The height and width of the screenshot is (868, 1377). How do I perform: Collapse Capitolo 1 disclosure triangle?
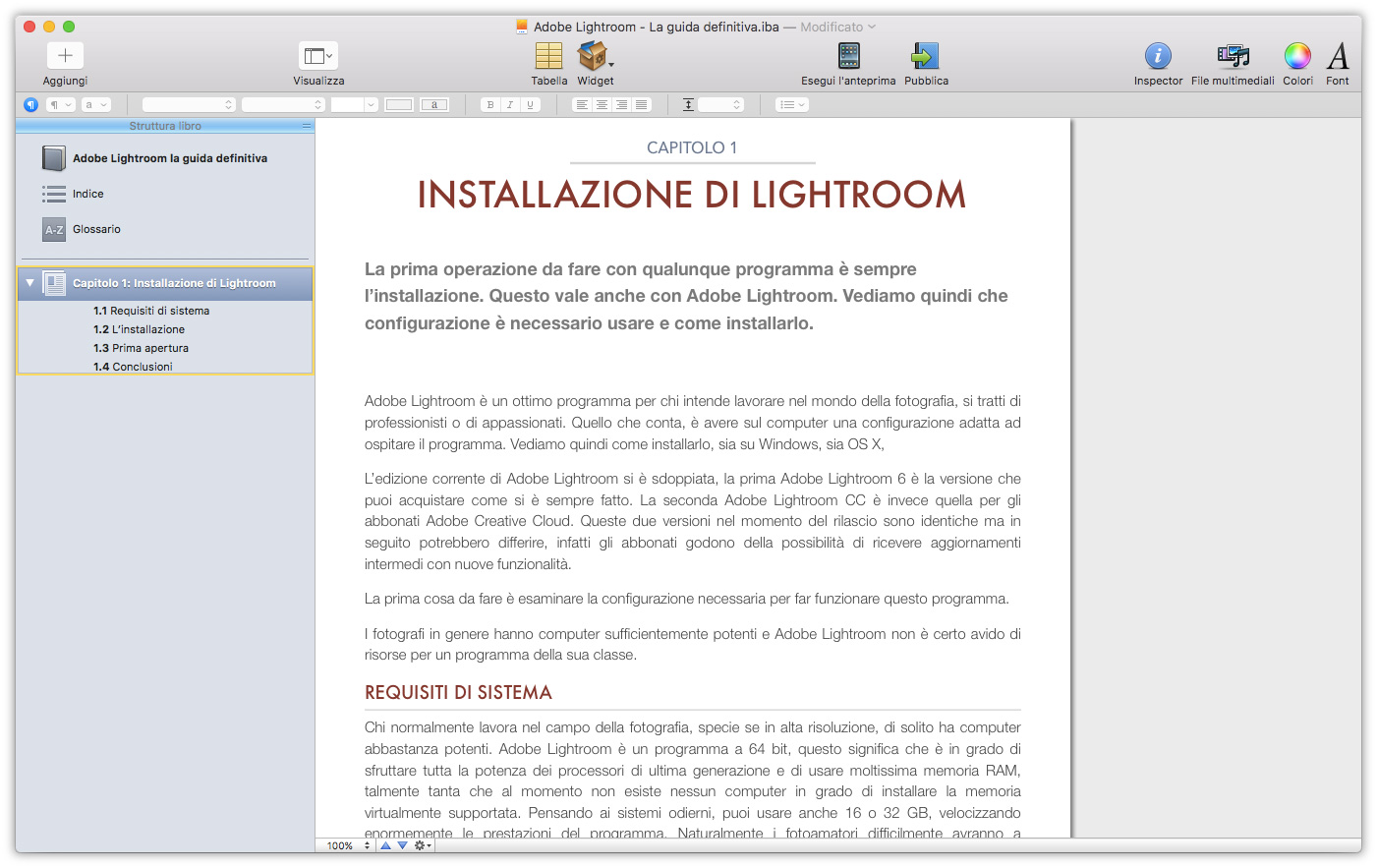(29, 283)
